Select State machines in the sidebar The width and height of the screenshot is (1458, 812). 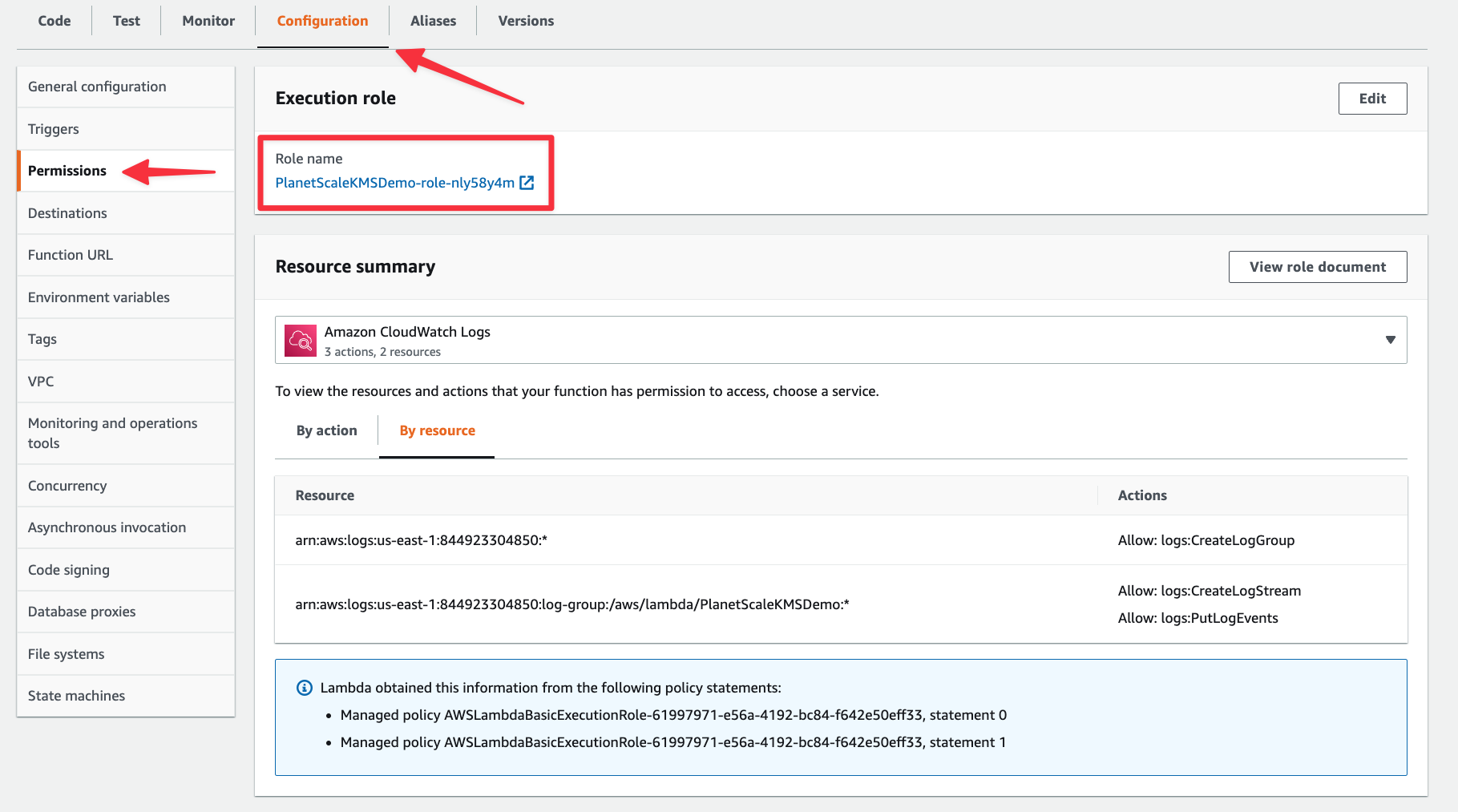click(x=126, y=696)
